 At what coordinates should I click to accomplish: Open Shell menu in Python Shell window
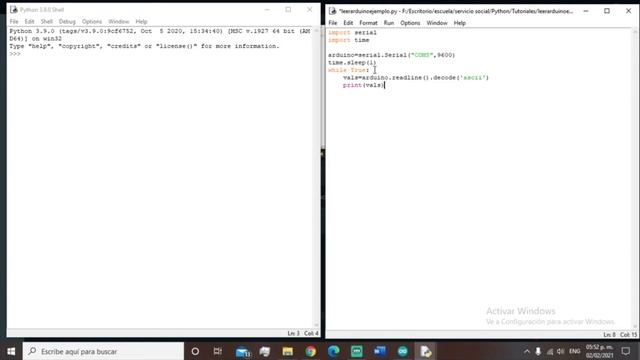click(x=47, y=21)
